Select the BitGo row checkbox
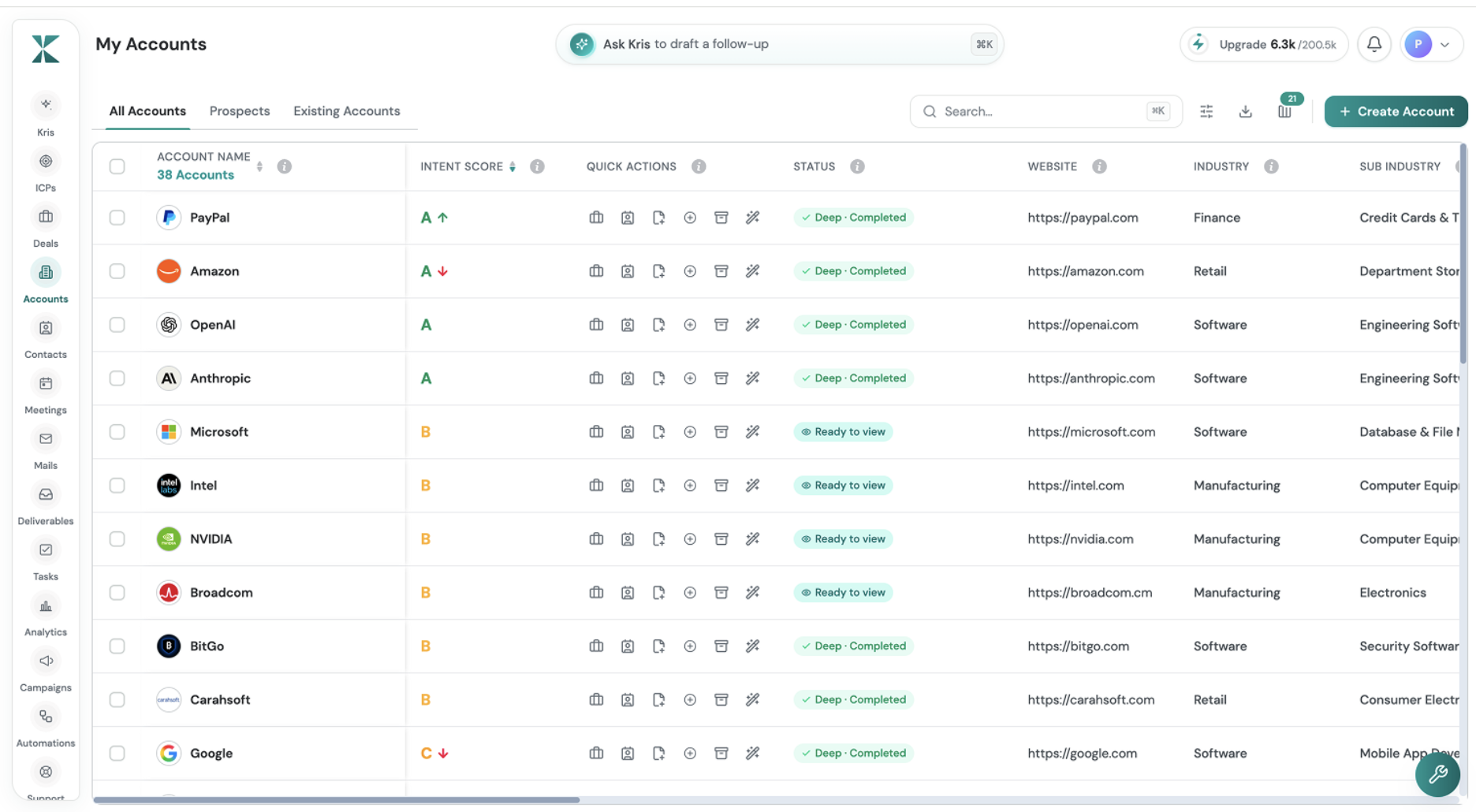 117,646
